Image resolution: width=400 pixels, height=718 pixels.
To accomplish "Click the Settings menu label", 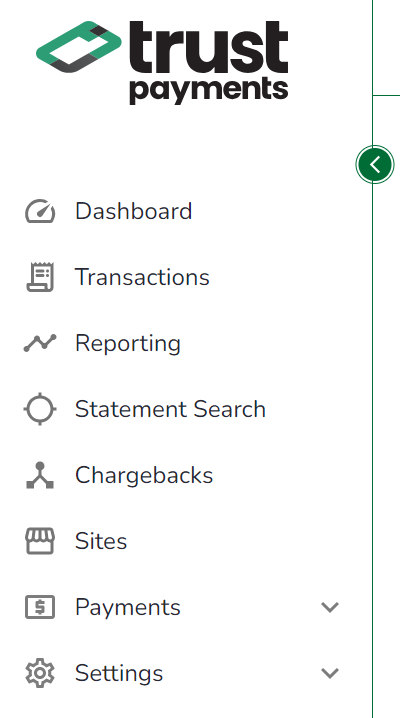I will click(119, 673).
